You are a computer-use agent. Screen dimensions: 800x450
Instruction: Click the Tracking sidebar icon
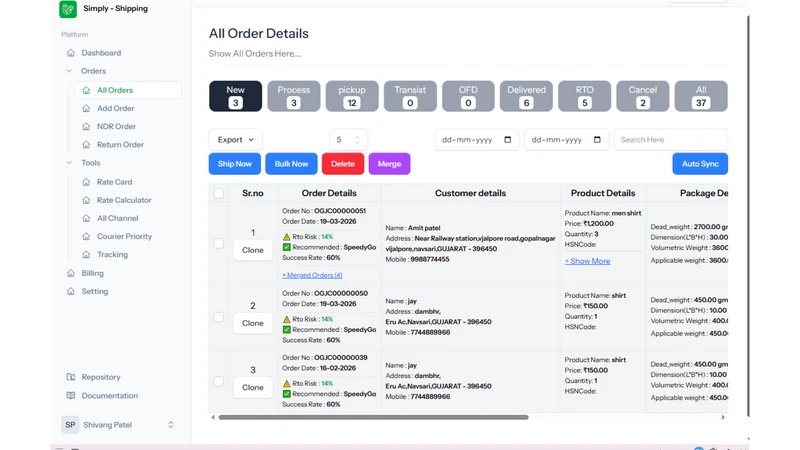pos(86,254)
